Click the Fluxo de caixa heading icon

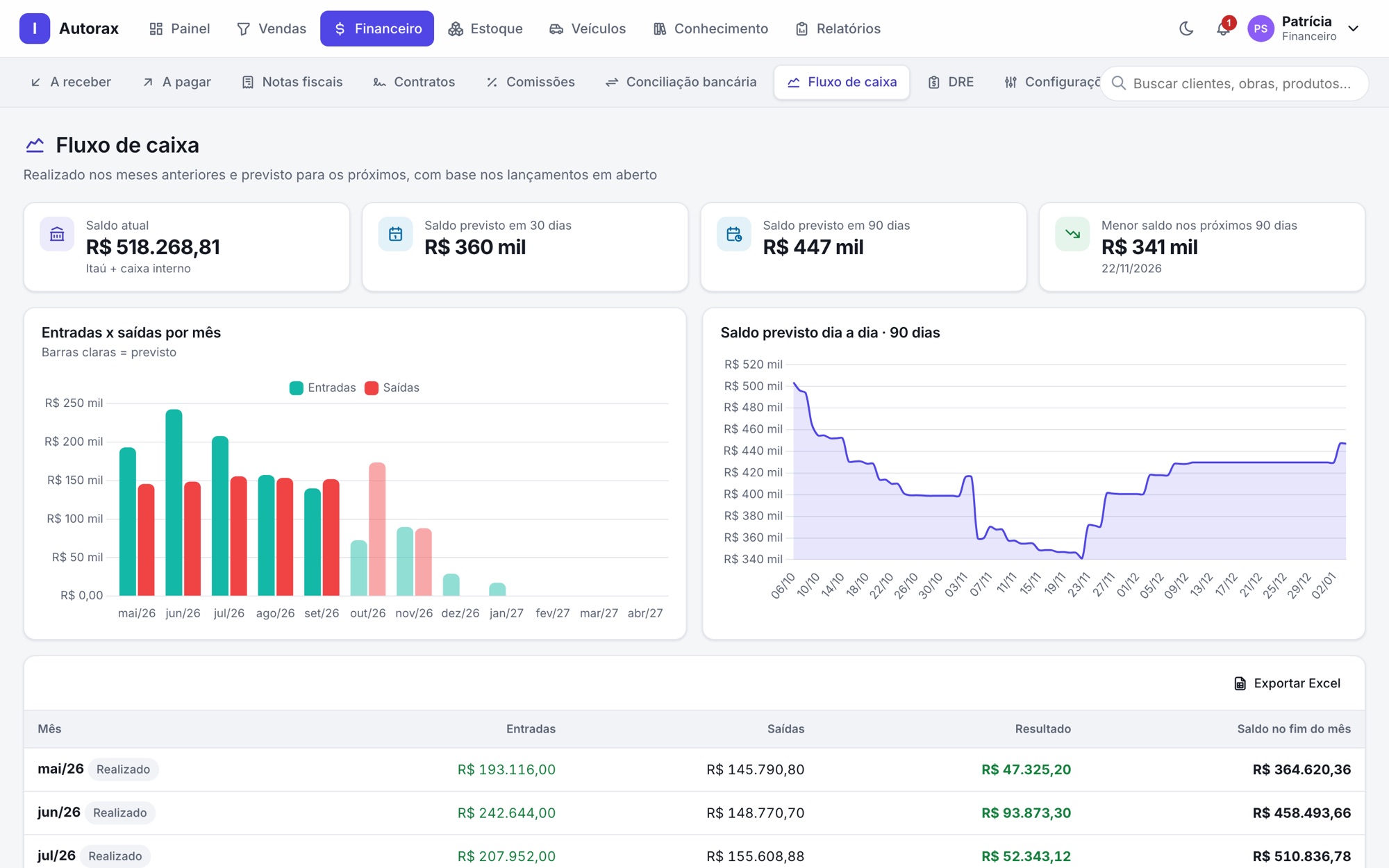pyautogui.click(x=35, y=145)
